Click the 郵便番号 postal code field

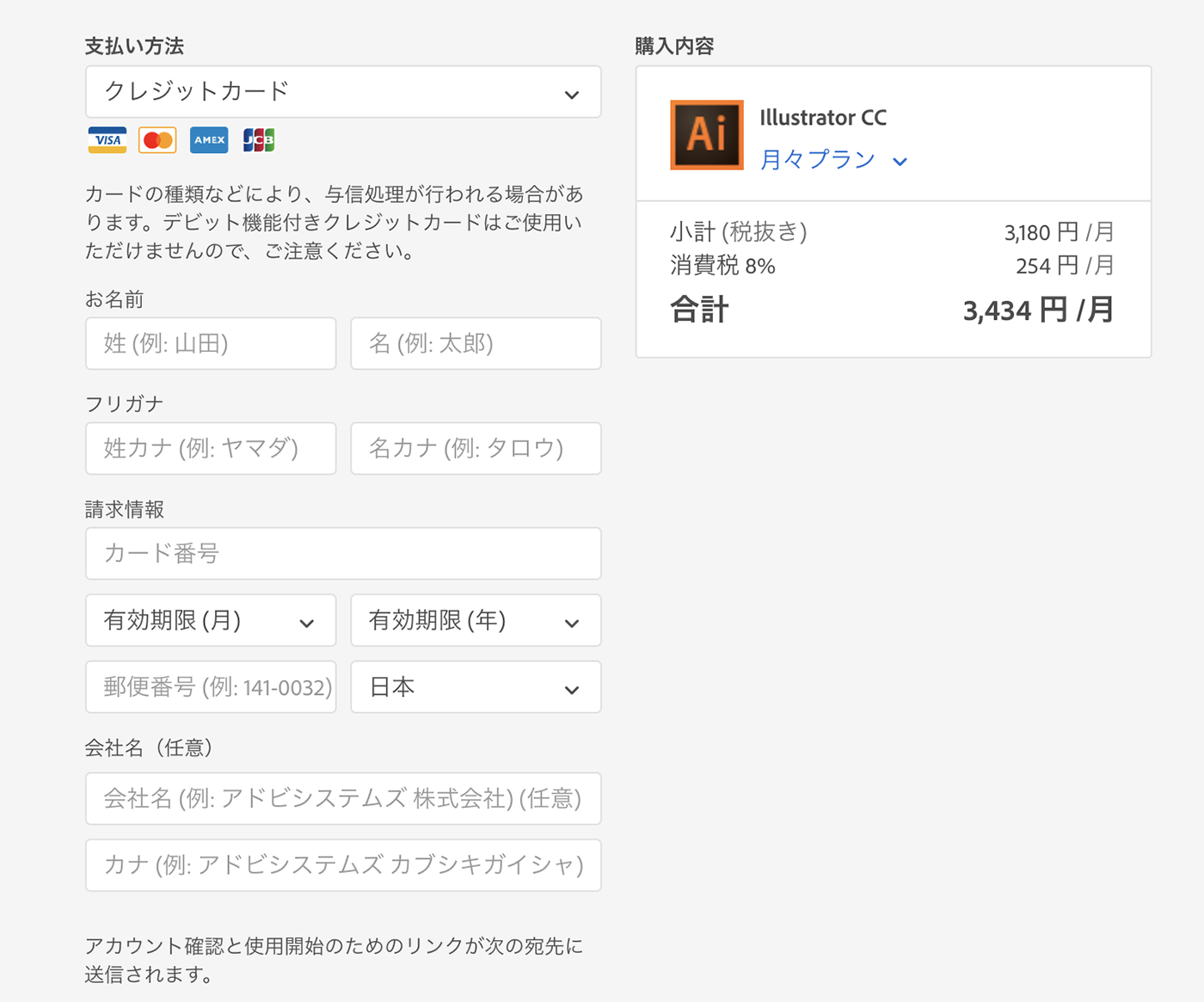[211, 687]
